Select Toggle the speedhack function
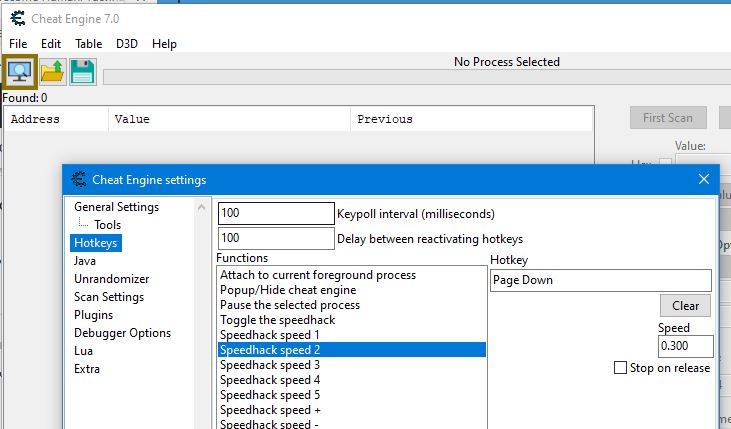Viewport: 731px width, 429px height. pos(352,320)
